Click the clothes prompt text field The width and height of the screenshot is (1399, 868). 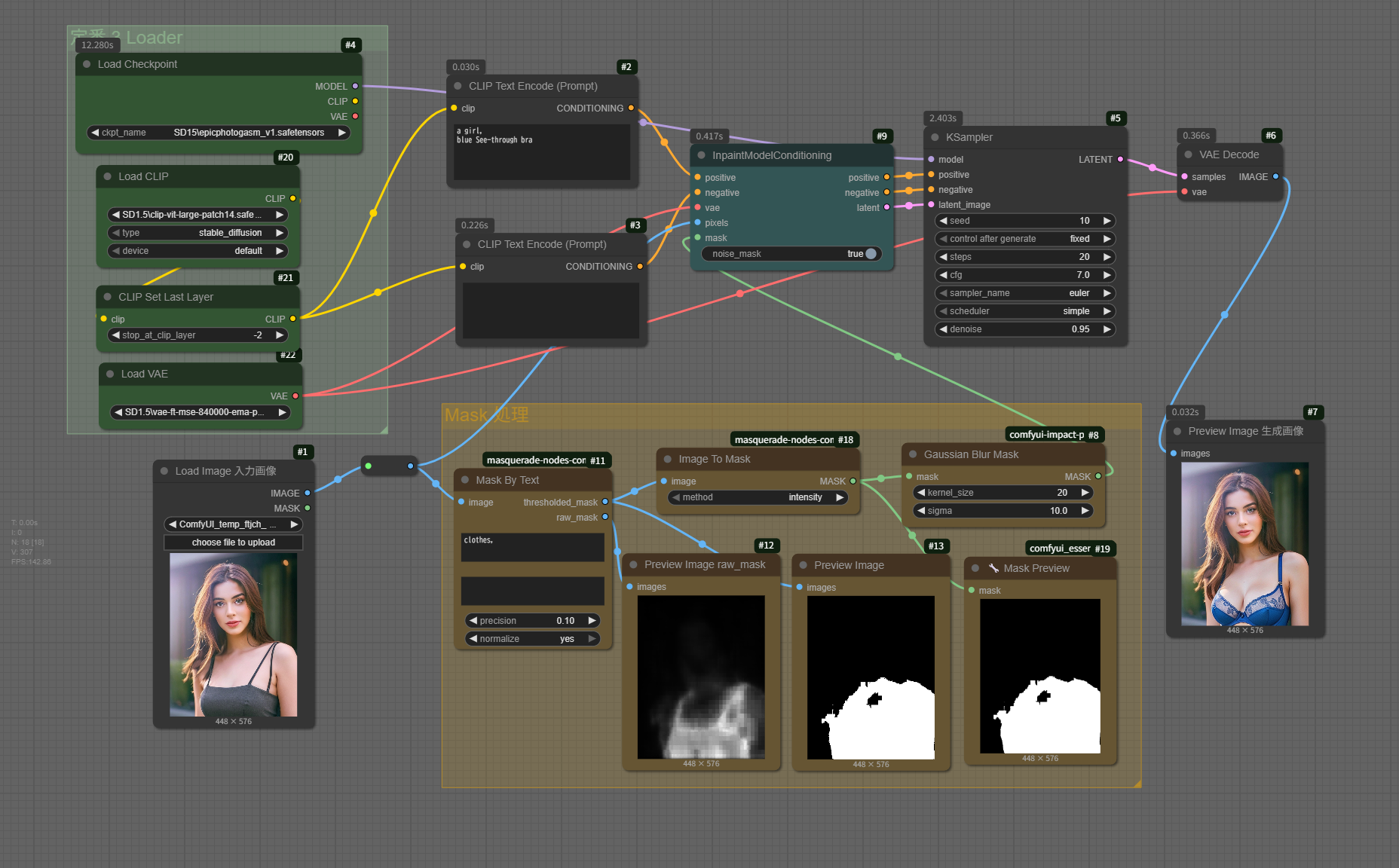point(532,548)
